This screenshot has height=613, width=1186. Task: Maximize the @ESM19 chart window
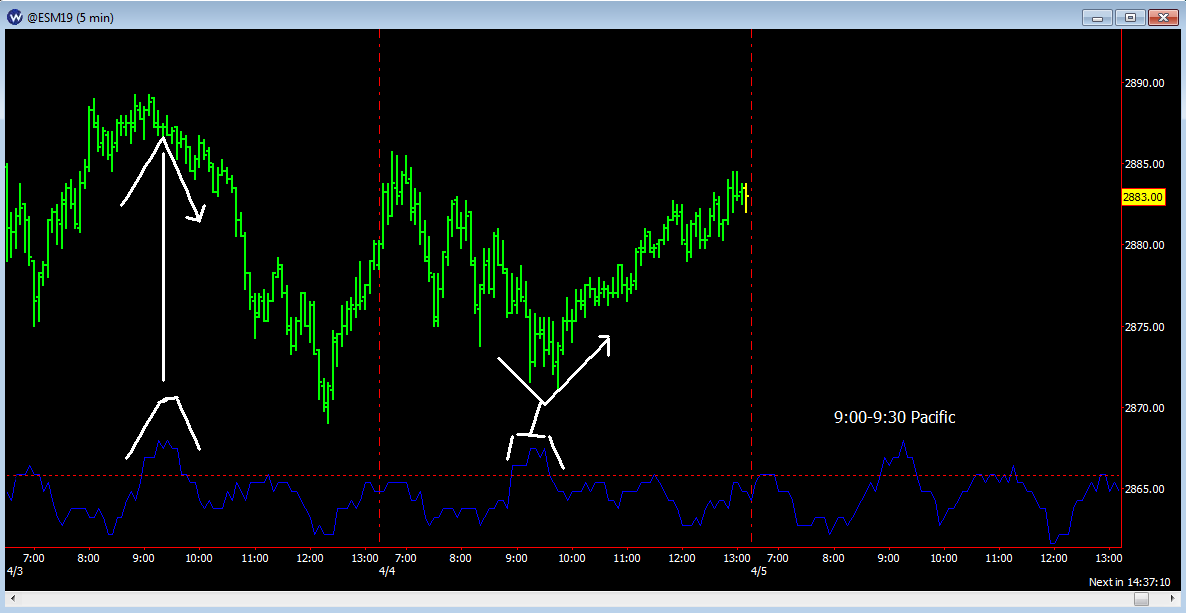[1131, 17]
